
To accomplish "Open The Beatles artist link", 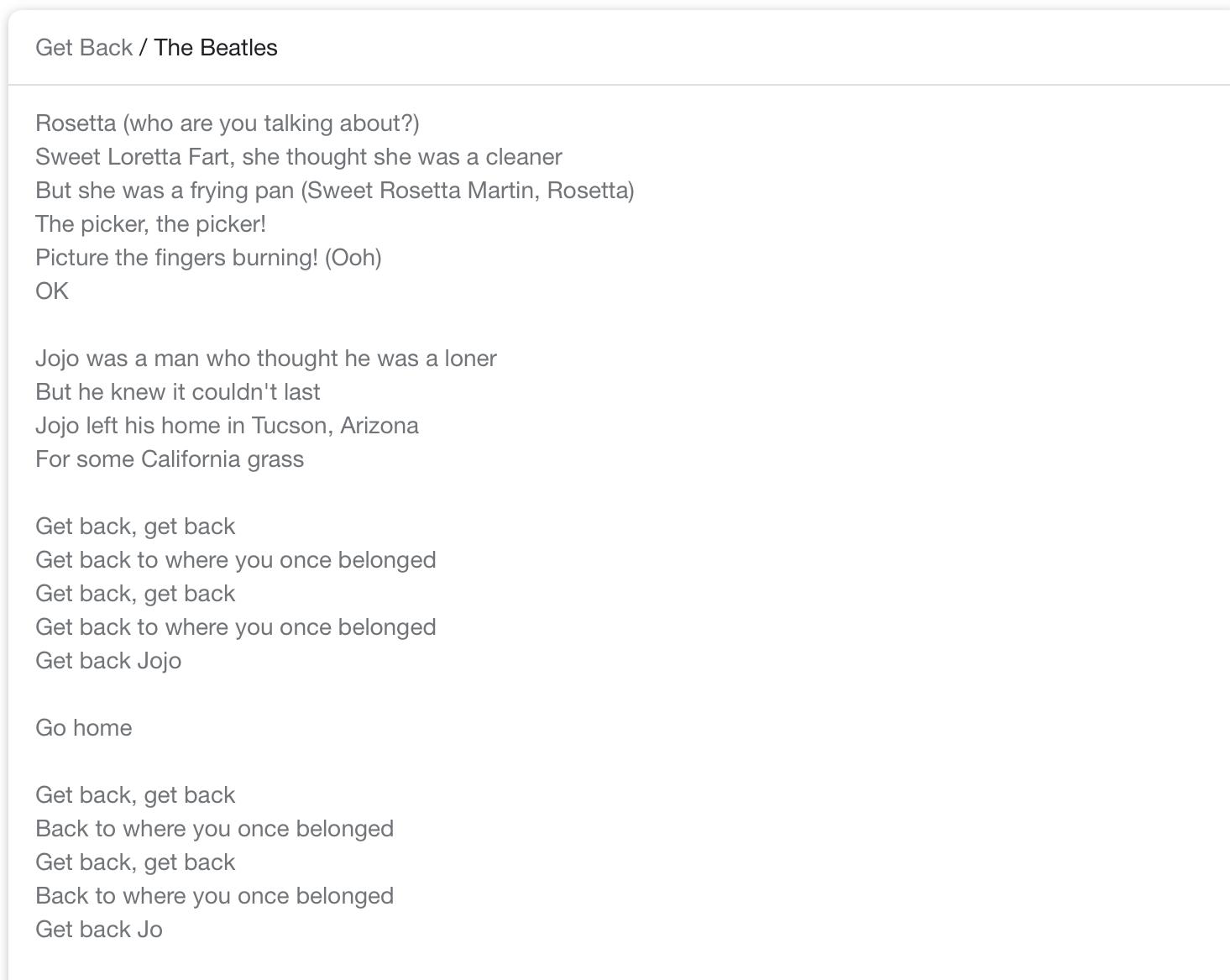I will tap(216, 48).
